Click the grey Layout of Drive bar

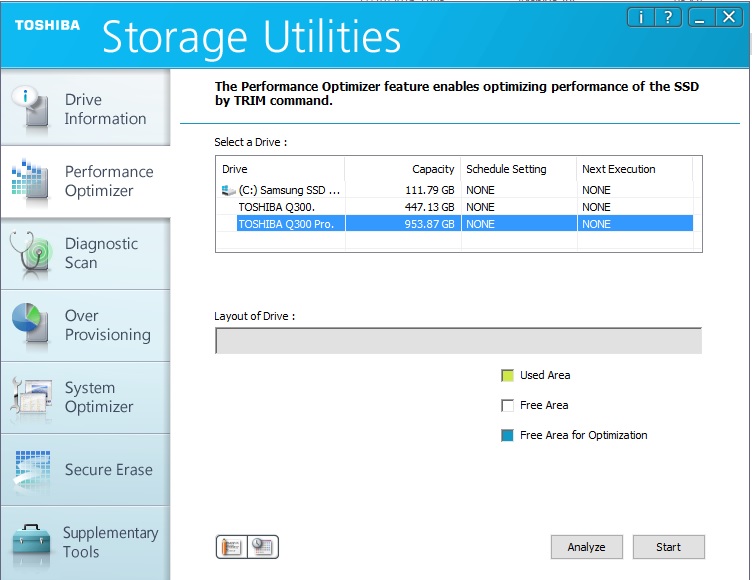coord(458,341)
